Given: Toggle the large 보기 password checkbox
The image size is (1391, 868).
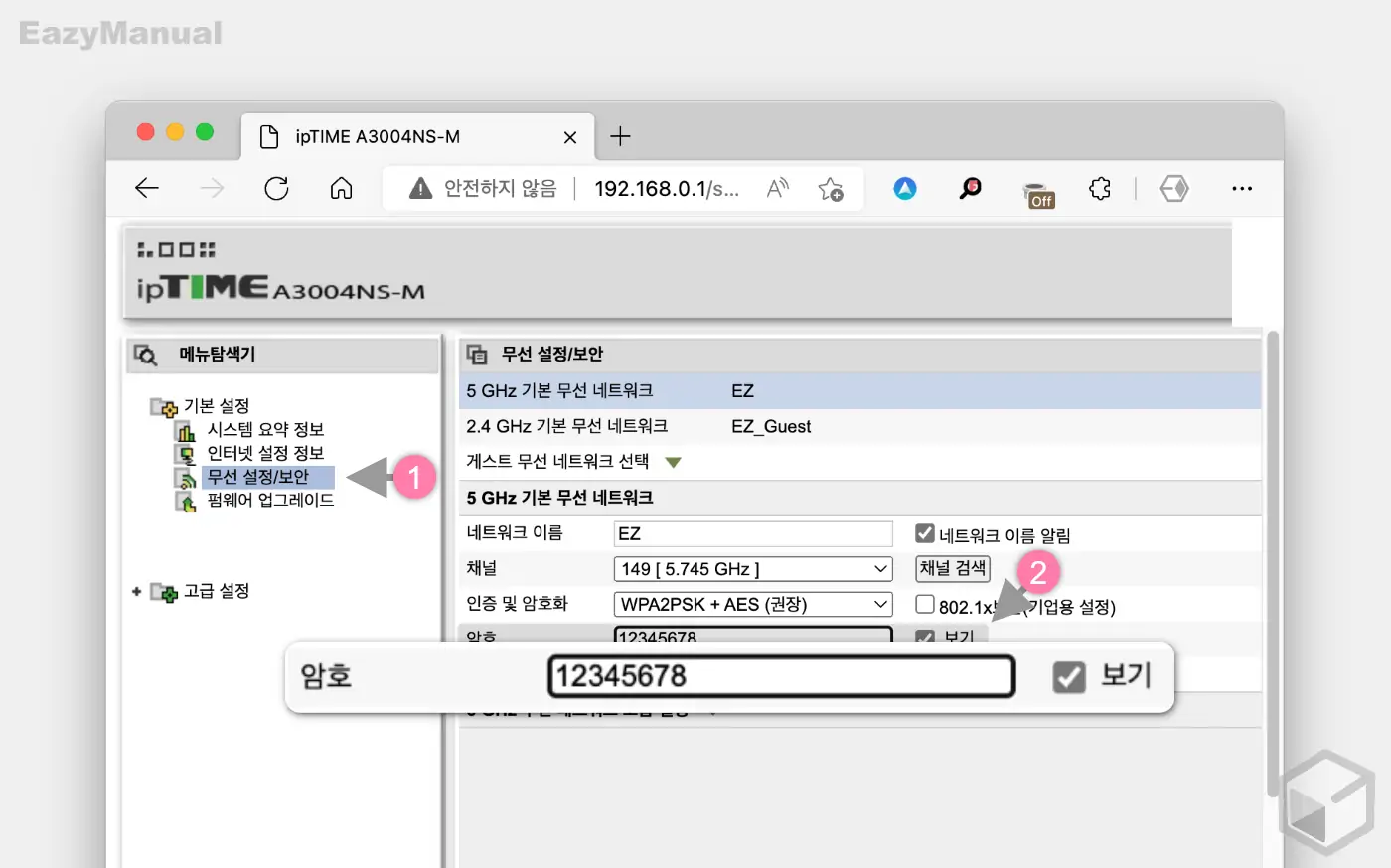Looking at the screenshot, I should coord(1069,677).
